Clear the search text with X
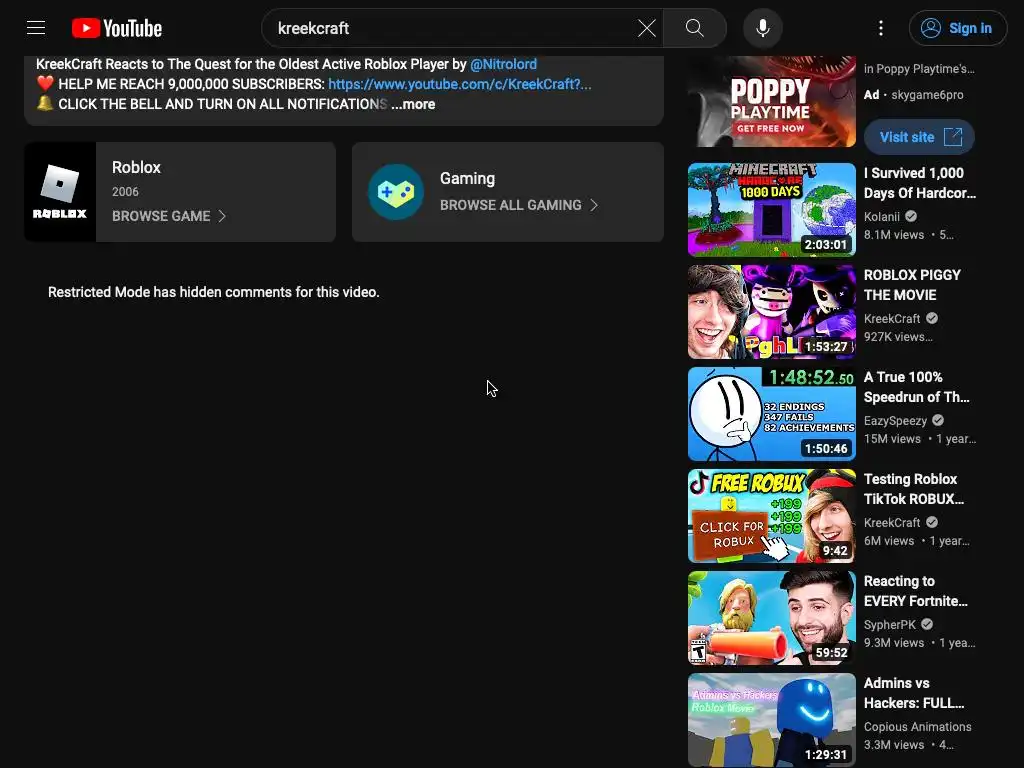Screen dimensions: 1024x768 (x=647, y=28)
